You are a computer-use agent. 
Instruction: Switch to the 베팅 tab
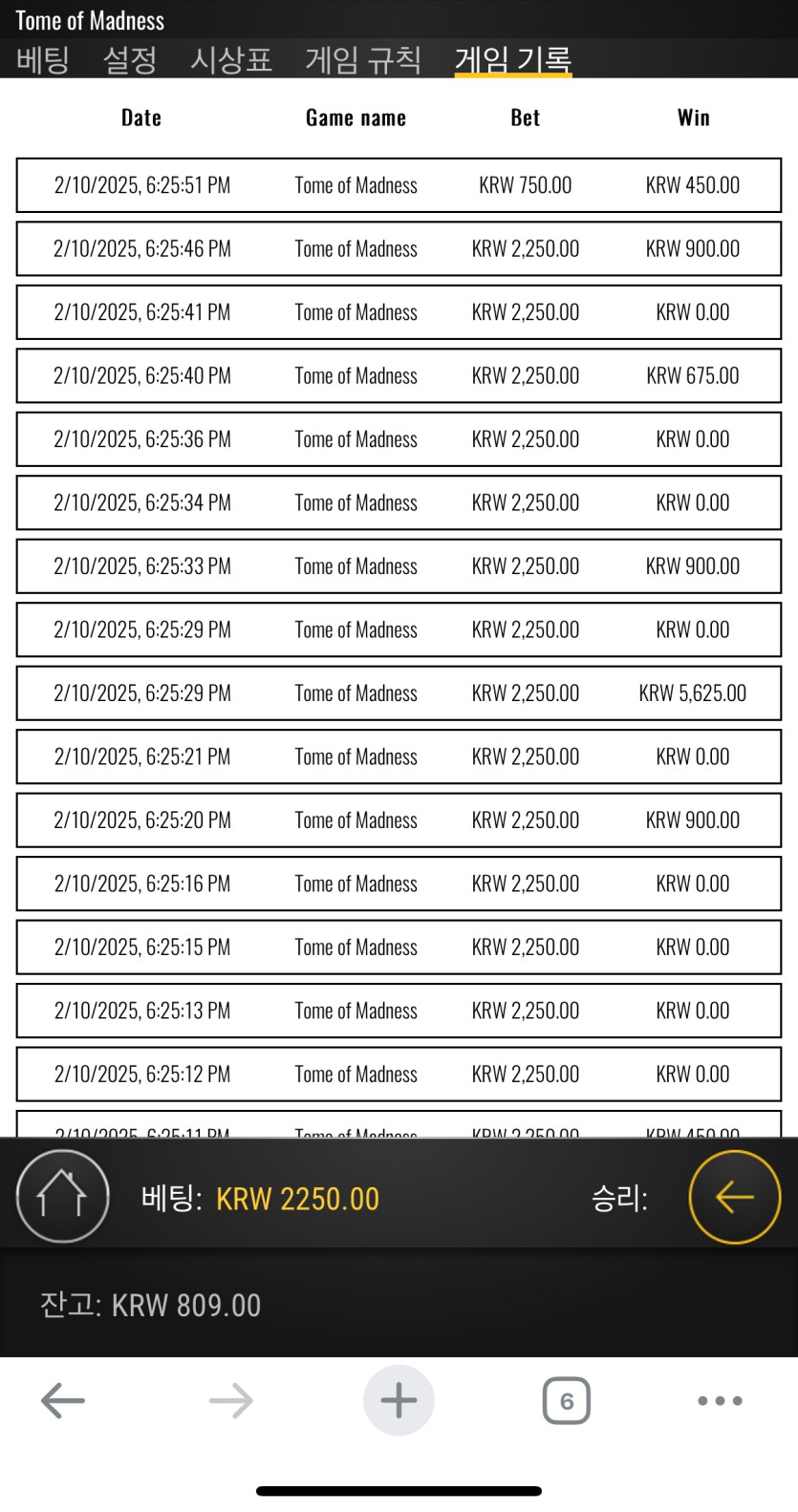(42, 60)
